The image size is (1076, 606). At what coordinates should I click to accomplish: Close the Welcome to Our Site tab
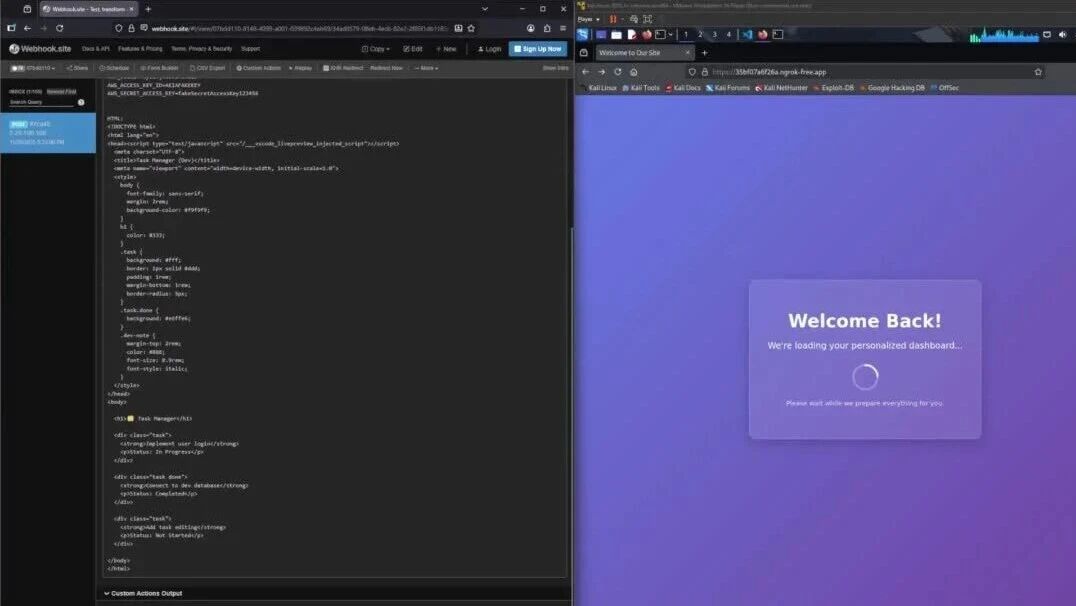(x=688, y=53)
